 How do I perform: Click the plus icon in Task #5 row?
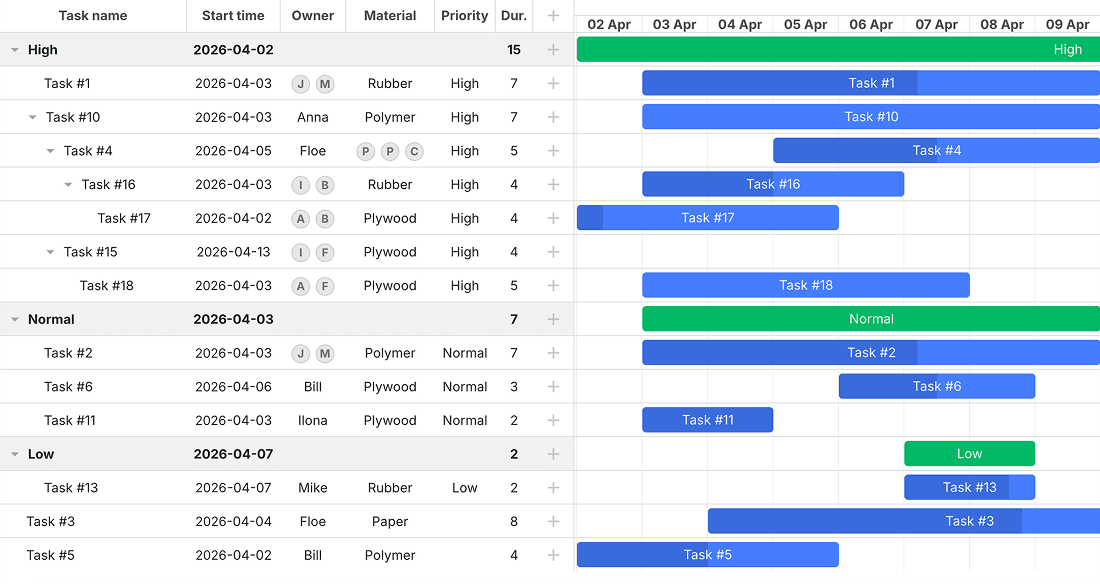pyautogui.click(x=554, y=555)
